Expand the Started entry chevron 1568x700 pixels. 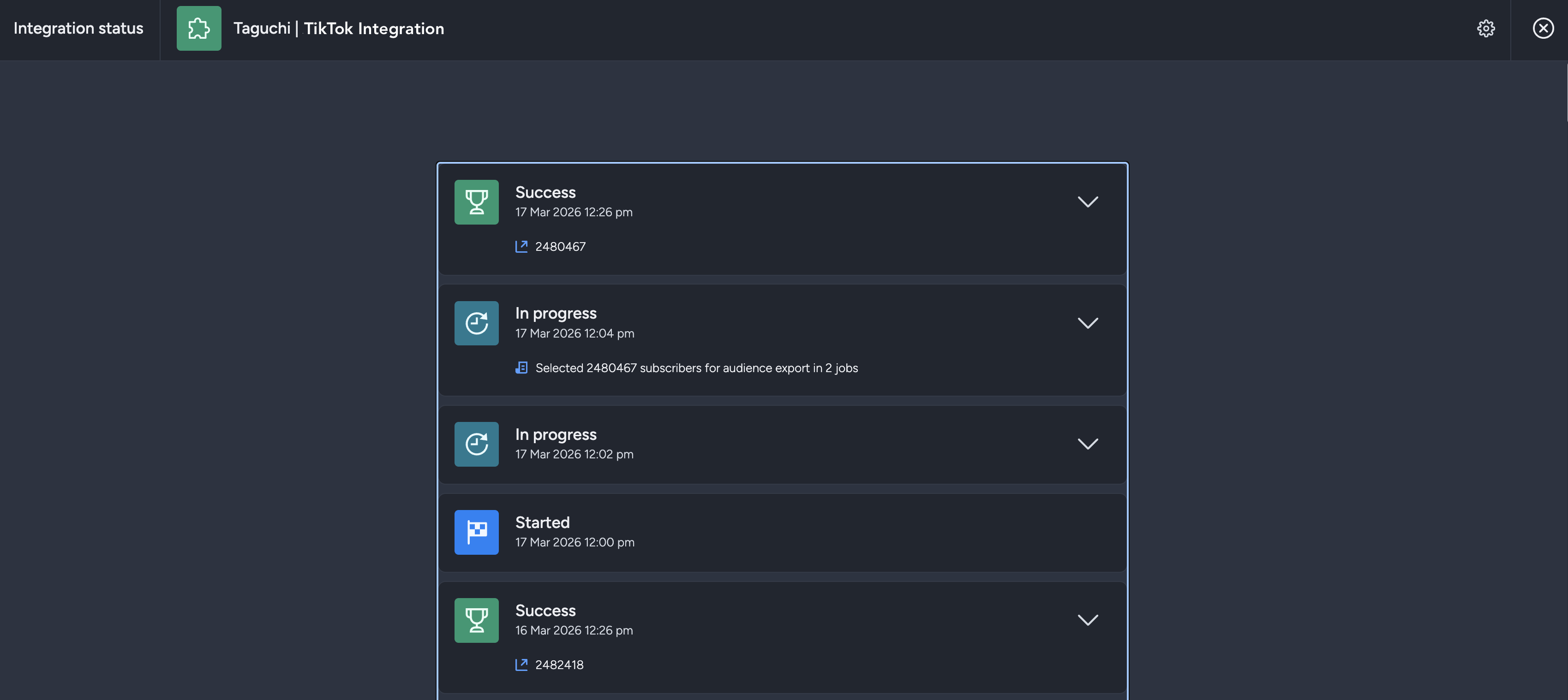pyautogui.click(x=1089, y=532)
